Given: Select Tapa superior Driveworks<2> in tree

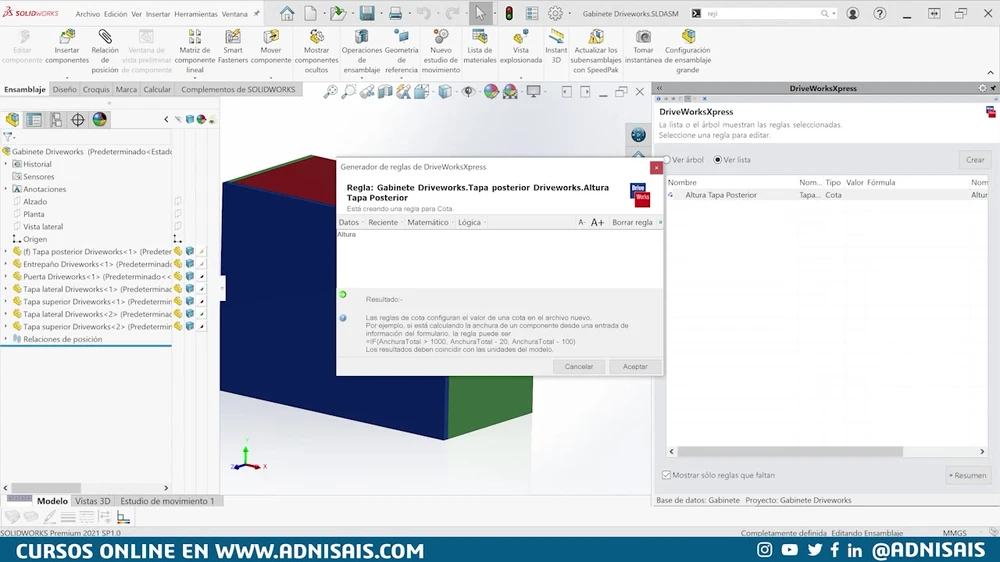Looking at the screenshot, I should tap(97, 326).
